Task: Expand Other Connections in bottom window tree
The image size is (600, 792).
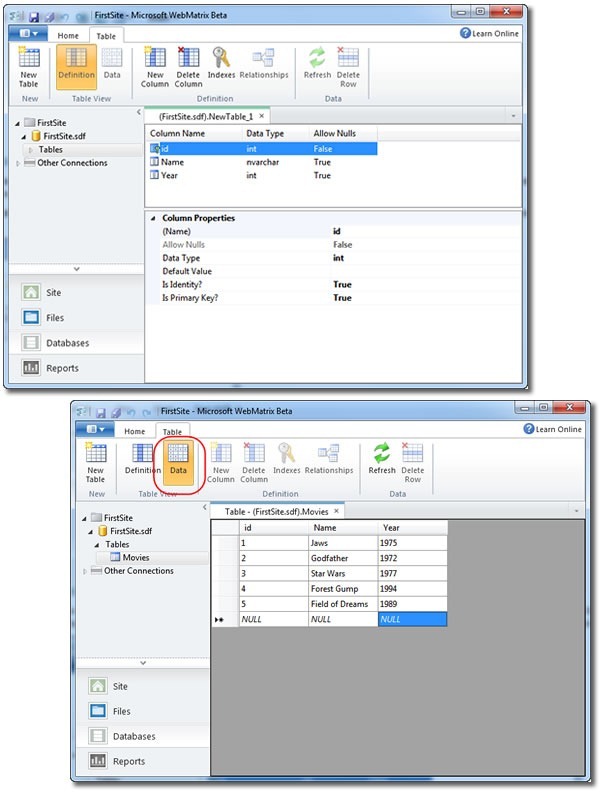Action: tap(84, 571)
